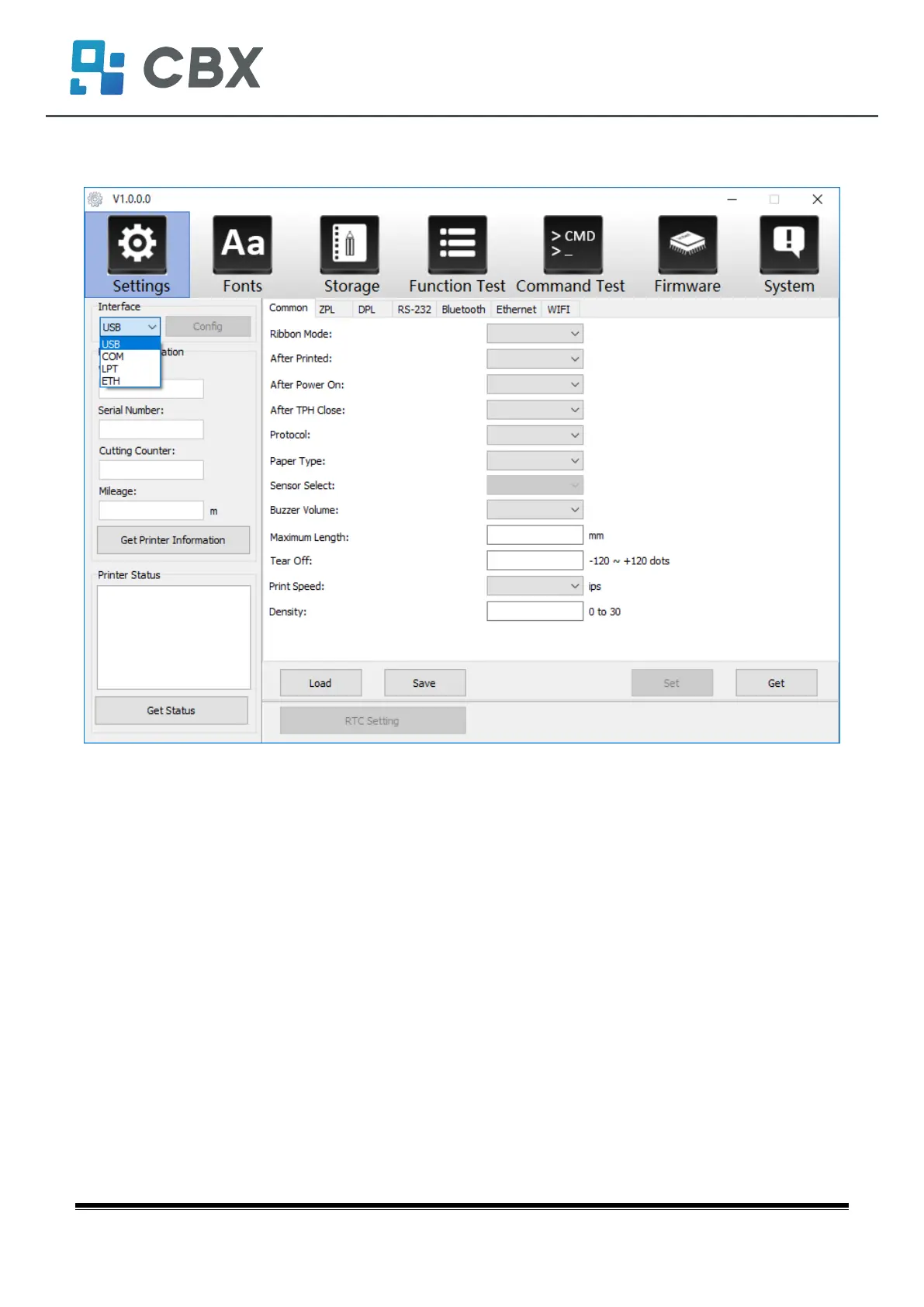Expand the Interface USB combo box
The height and width of the screenshot is (1307, 924).
(x=130, y=327)
